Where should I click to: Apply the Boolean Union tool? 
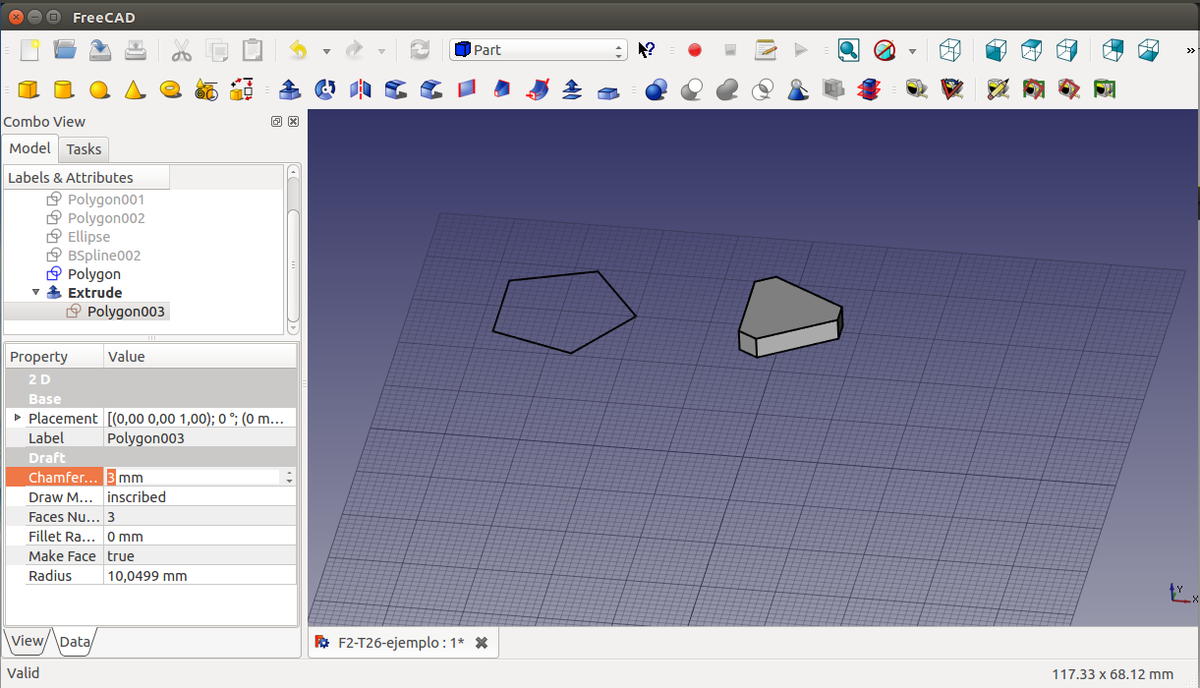coord(728,90)
